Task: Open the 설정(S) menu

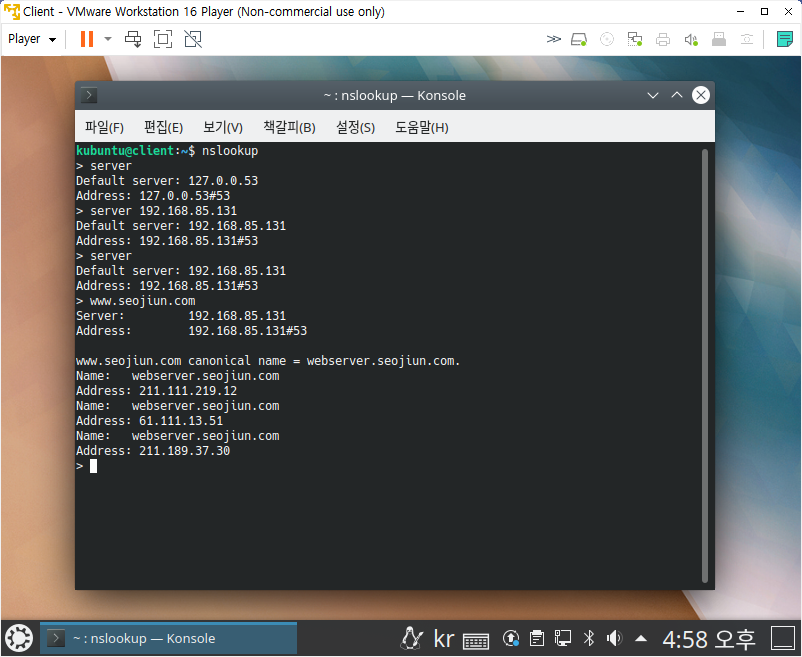Action: coord(355,127)
